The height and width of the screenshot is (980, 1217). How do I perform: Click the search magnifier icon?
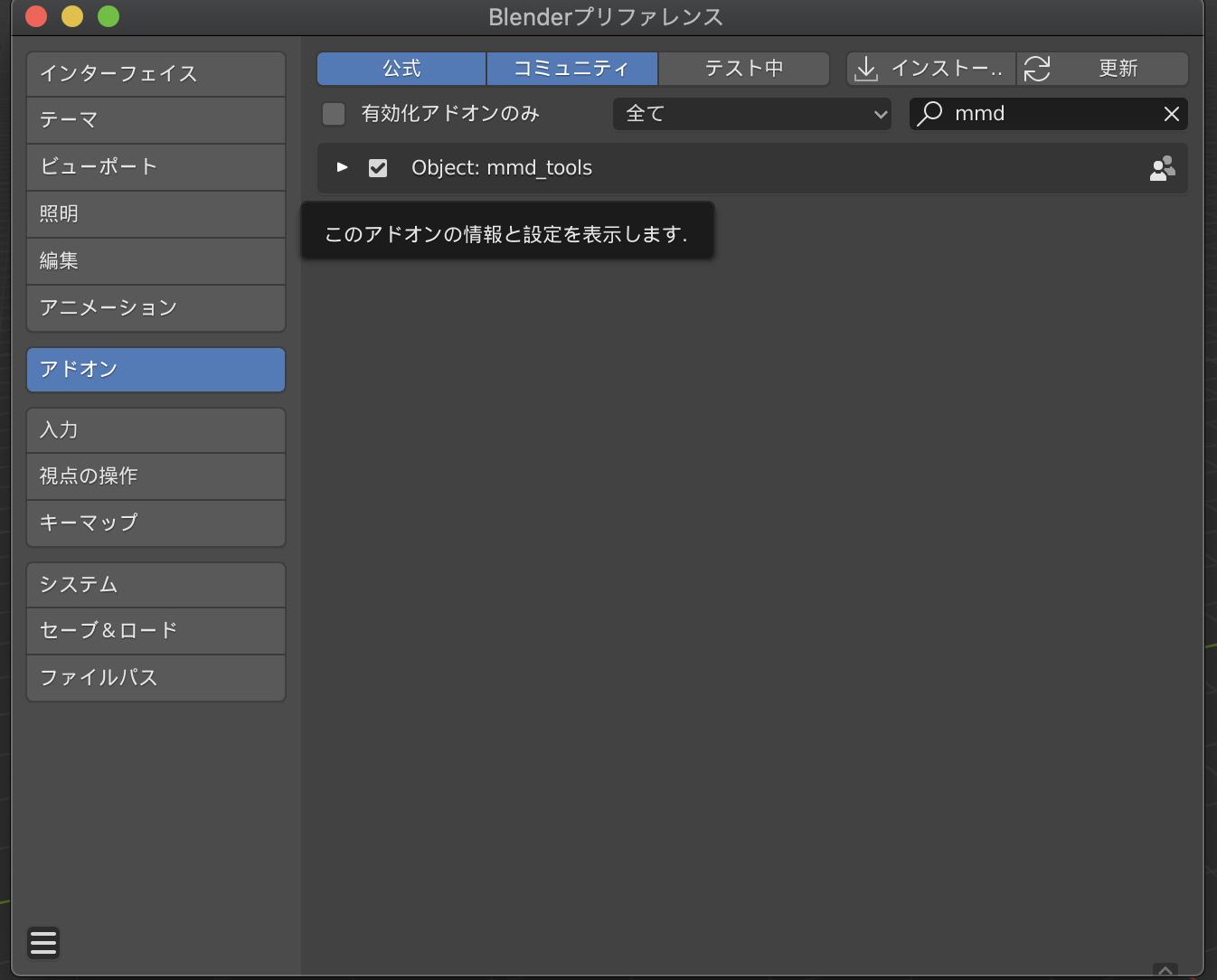click(929, 114)
